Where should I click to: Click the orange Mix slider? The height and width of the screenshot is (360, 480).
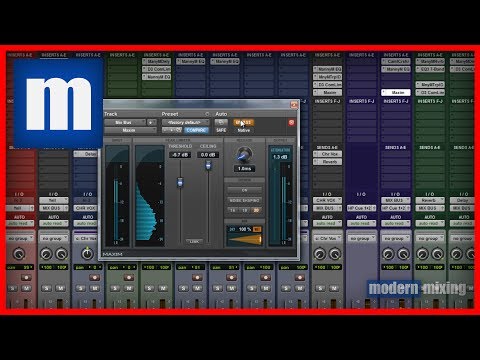[x=245, y=239]
